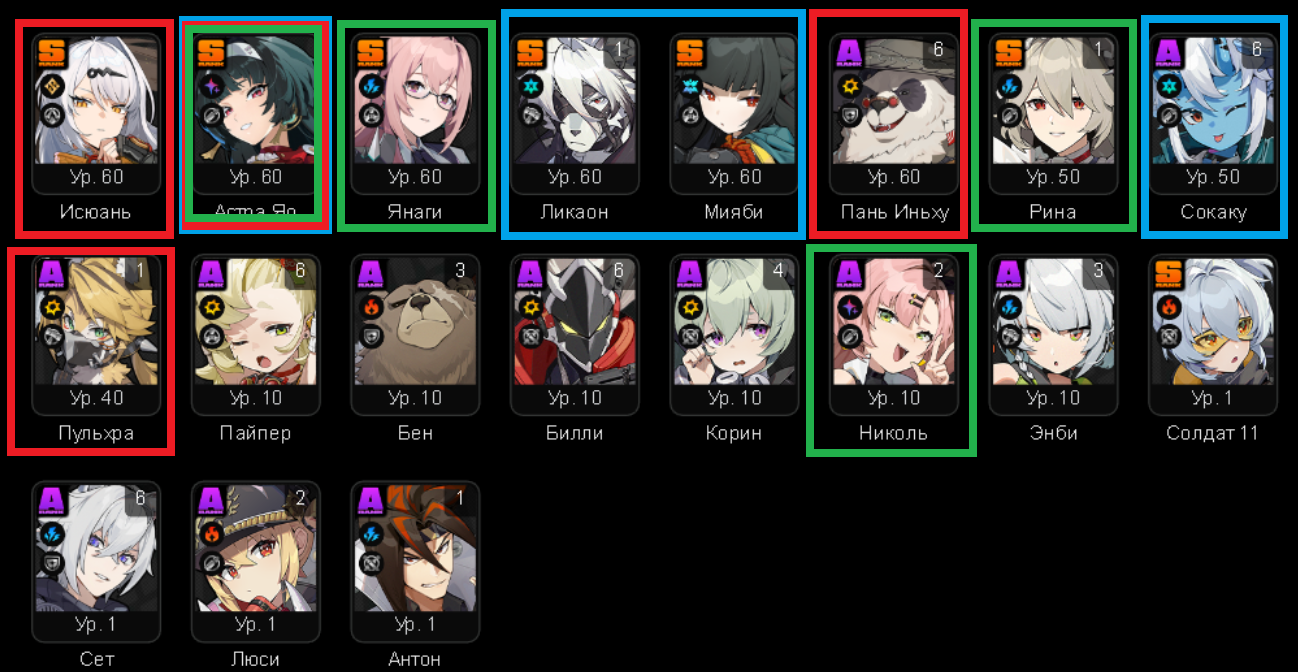Select the Энби character card
Image resolution: width=1298 pixels, height=672 pixels.
click(x=1053, y=335)
